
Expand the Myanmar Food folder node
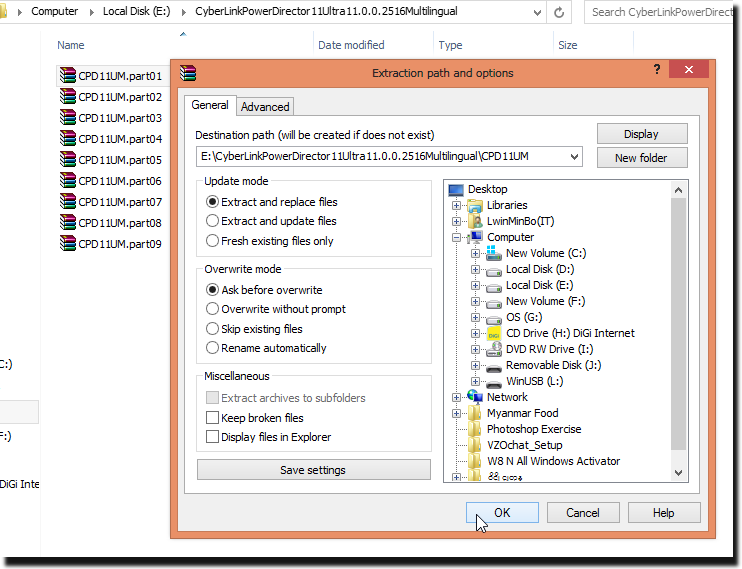(456, 413)
